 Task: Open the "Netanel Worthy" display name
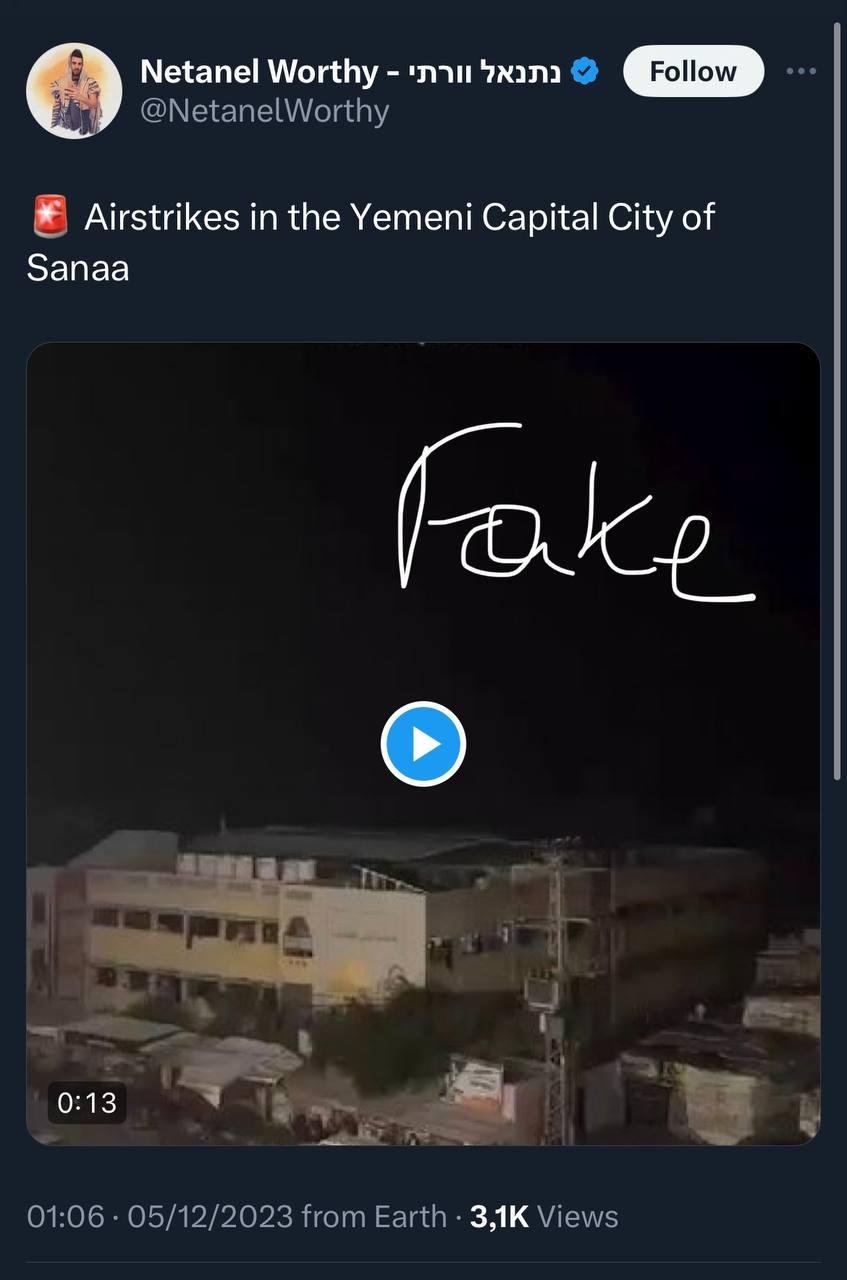(x=258, y=72)
